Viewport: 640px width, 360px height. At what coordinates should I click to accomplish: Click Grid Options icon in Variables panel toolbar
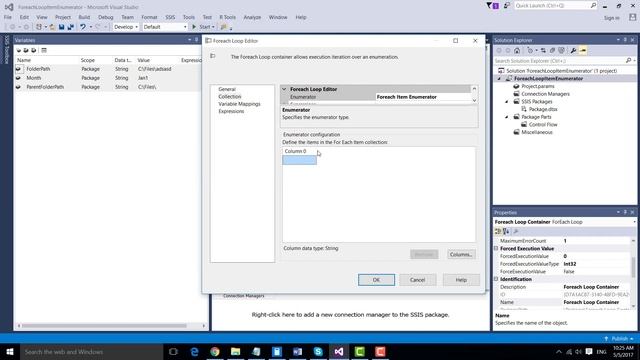[x=44, y=50]
